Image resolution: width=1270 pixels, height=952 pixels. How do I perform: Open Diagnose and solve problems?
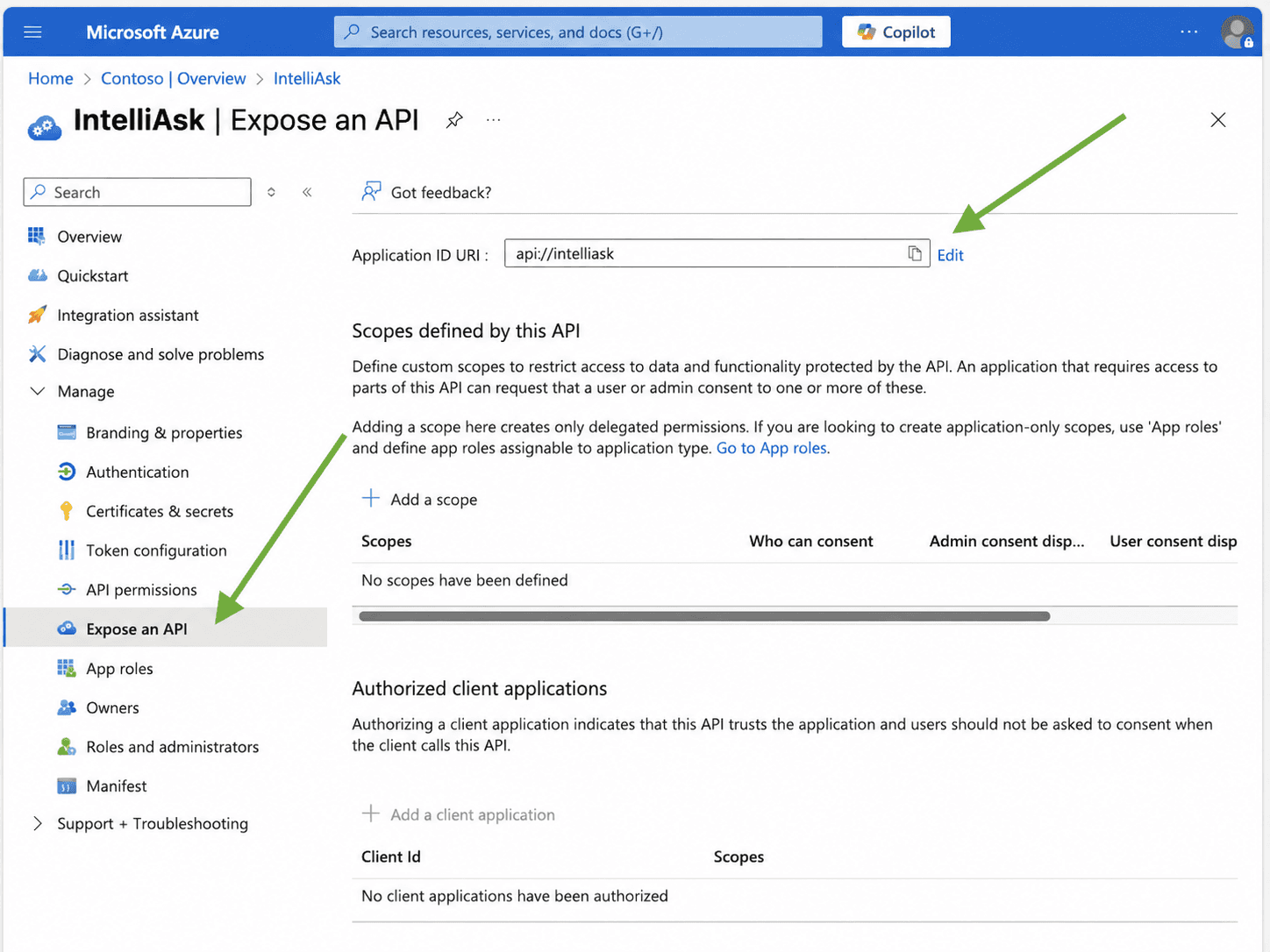[161, 354]
